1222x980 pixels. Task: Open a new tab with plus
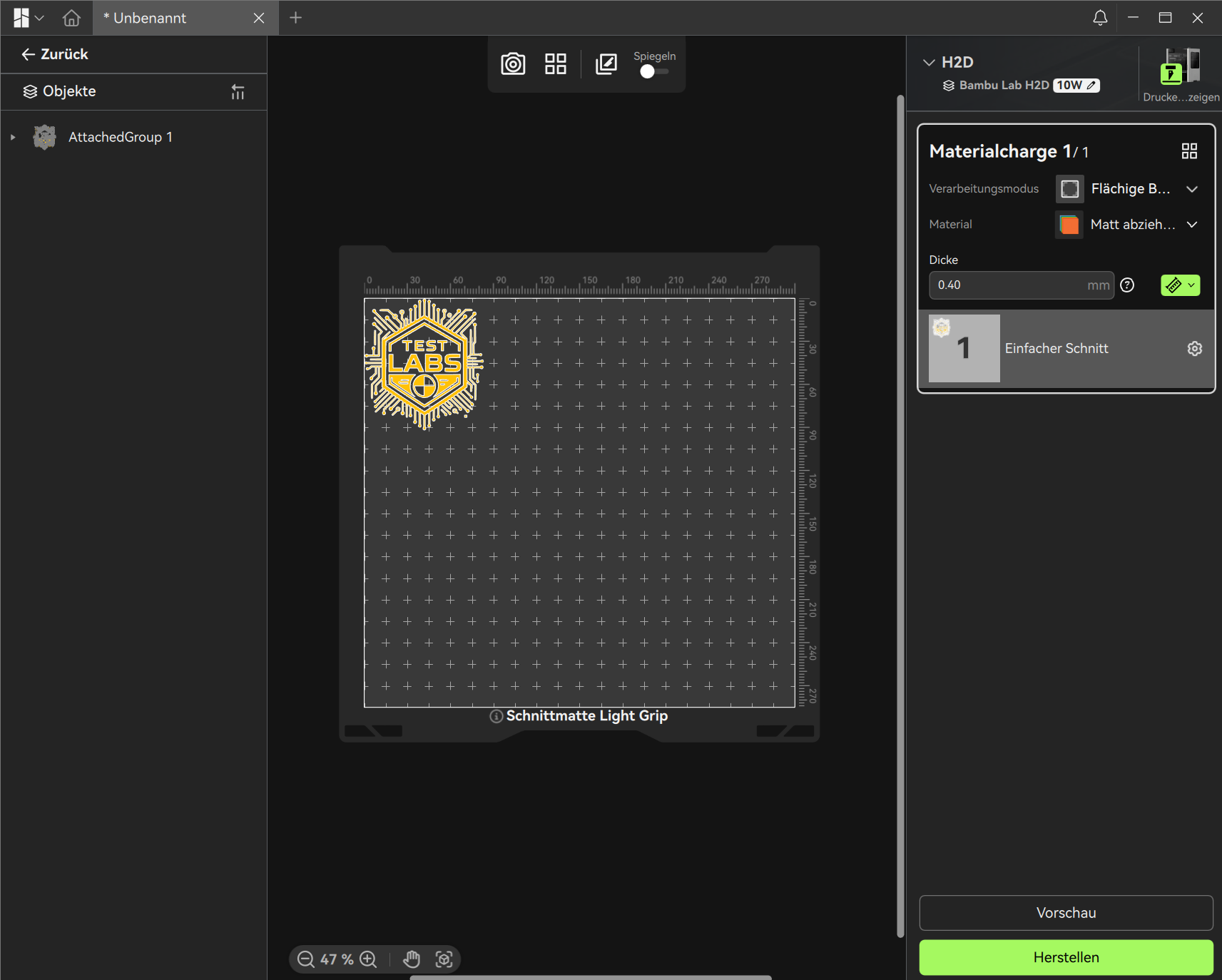coord(295,18)
